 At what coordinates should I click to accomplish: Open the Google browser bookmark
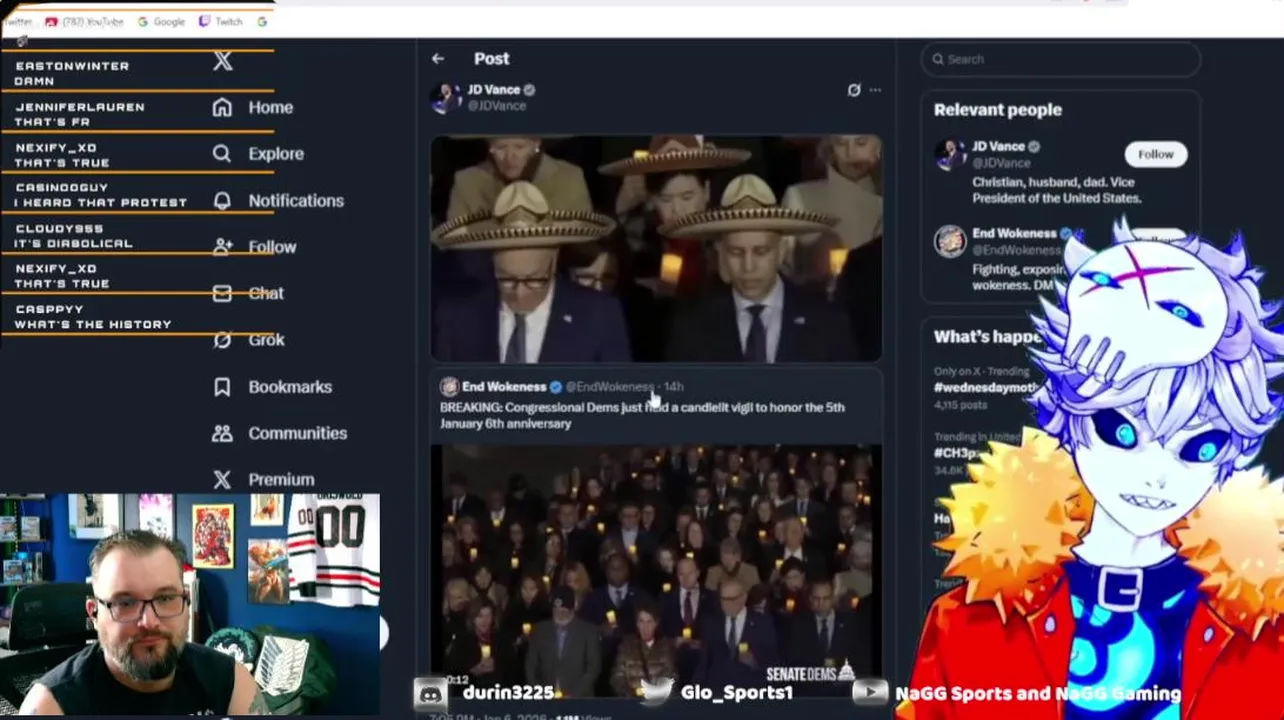click(x=161, y=21)
